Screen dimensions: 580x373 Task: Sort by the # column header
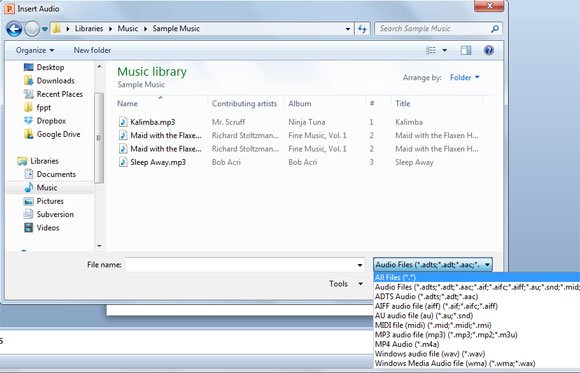click(x=372, y=104)
